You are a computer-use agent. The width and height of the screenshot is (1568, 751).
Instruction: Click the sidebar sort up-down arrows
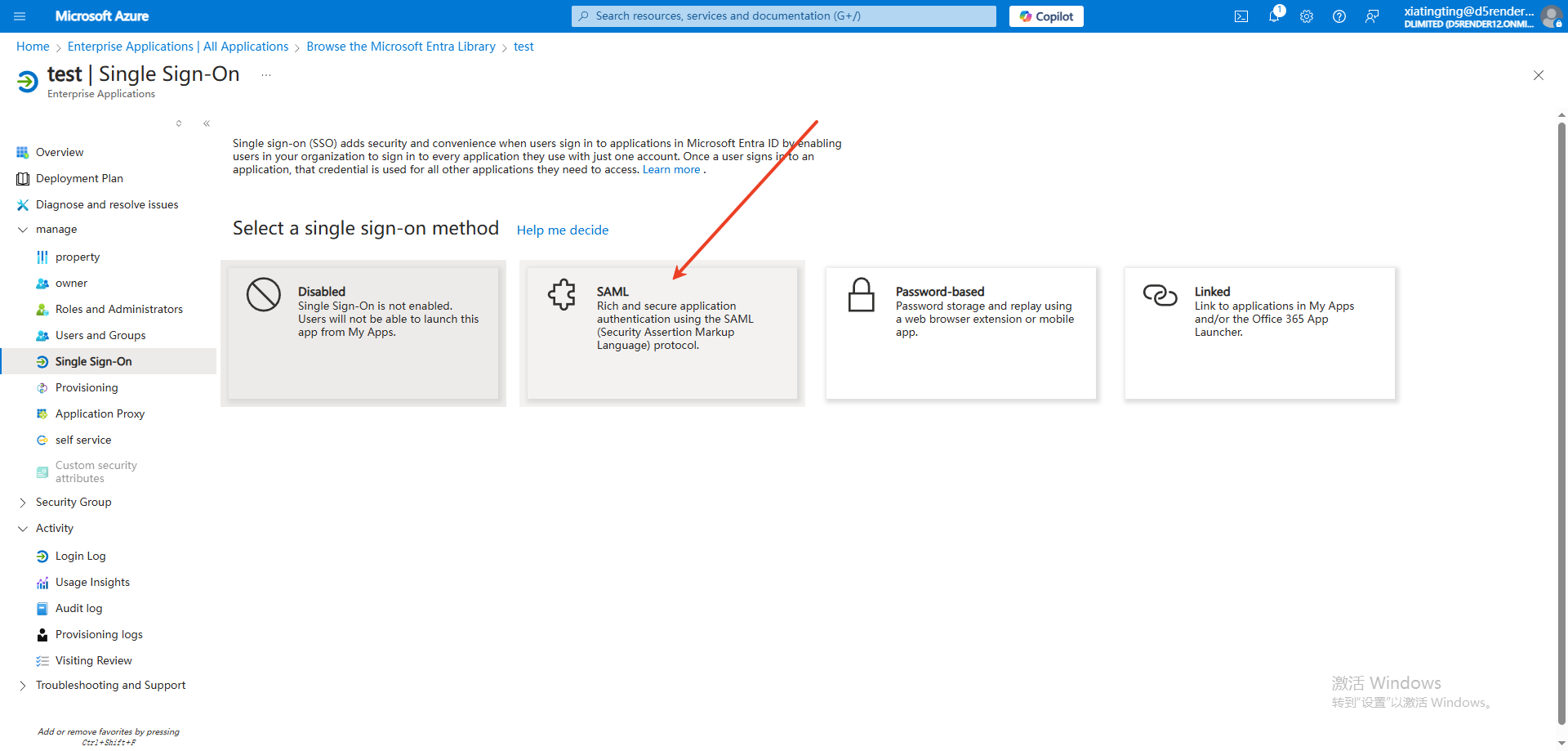[179, 123]
